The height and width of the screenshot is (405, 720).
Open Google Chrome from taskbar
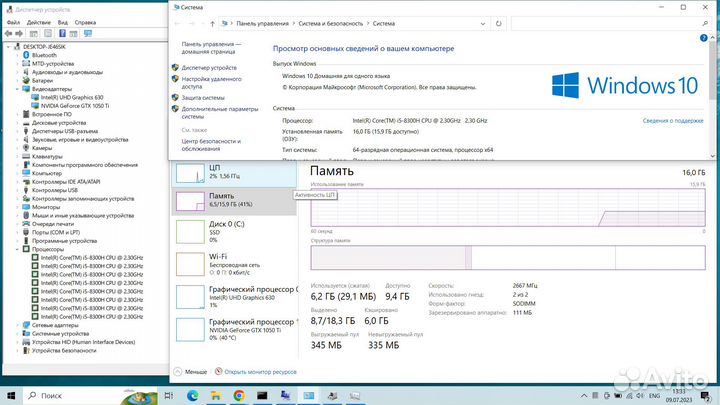click(x=239, y=395)
